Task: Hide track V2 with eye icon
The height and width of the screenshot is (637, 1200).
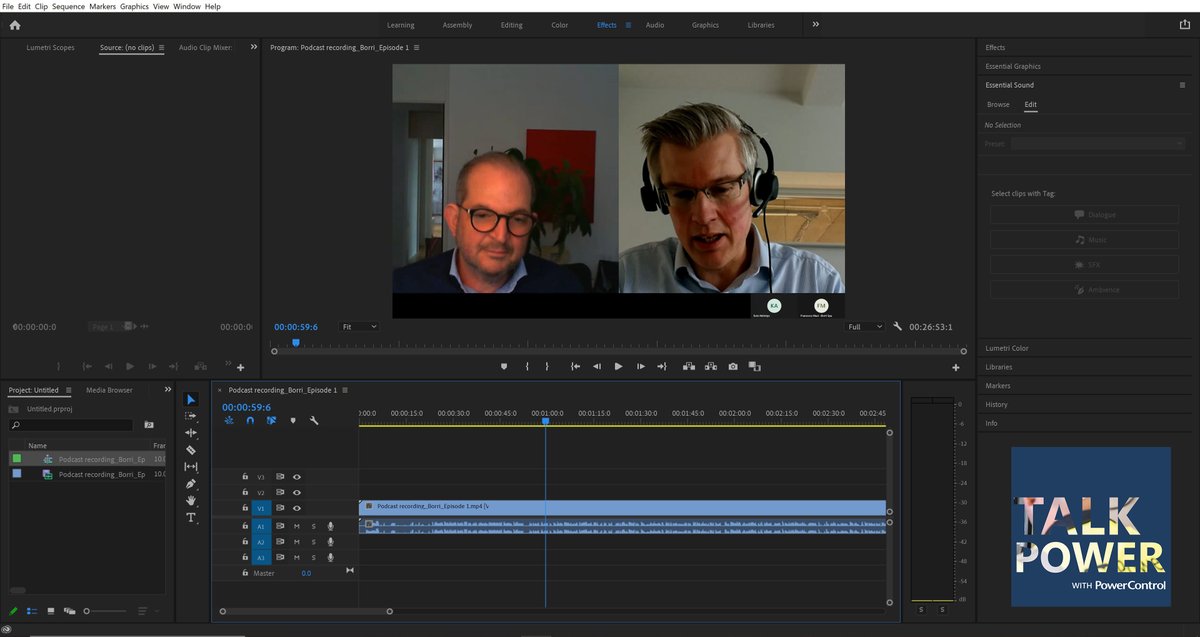Action: 297,493
